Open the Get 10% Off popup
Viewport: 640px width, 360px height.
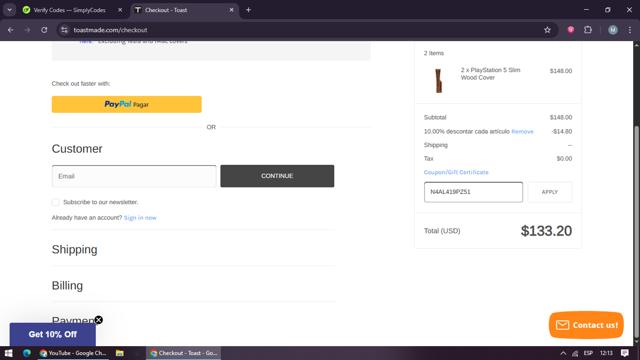53,334
